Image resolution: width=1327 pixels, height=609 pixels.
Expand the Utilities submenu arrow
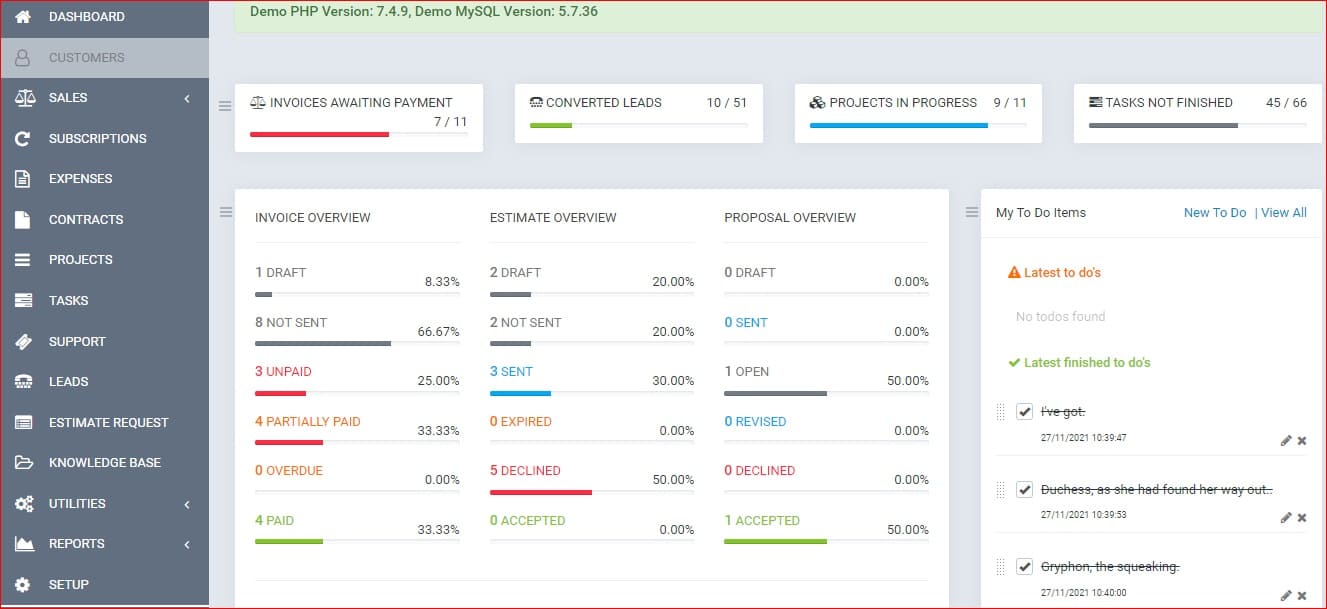click(x=187, y=504)
